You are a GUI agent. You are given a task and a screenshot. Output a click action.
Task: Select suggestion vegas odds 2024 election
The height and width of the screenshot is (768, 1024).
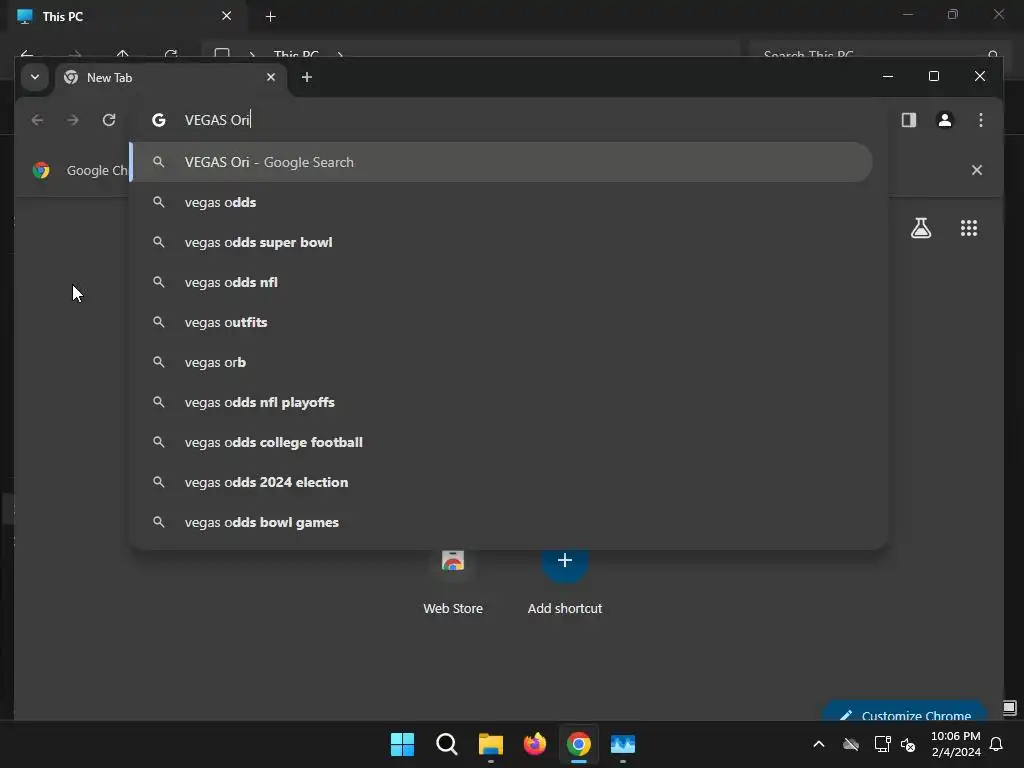pyautogui.click(x=502, y=482)
